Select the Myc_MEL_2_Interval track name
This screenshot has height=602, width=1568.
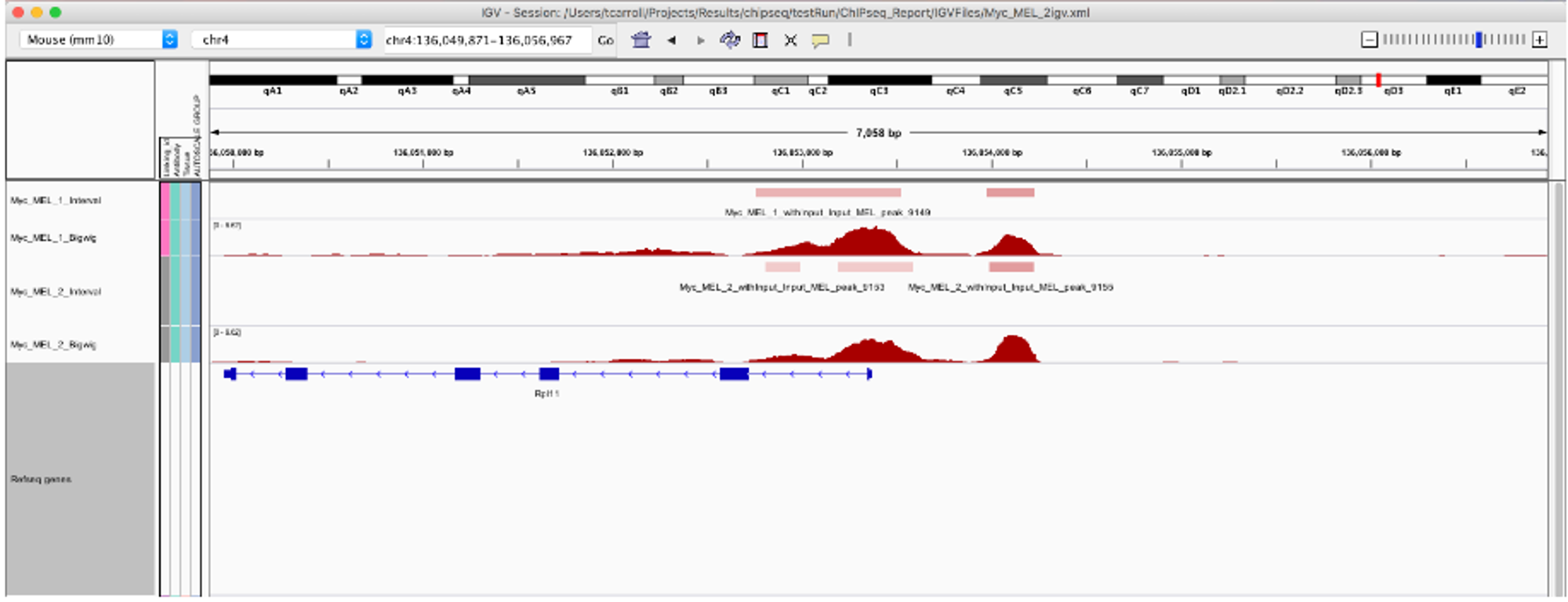pyautogui.click(x=56, y=292)
